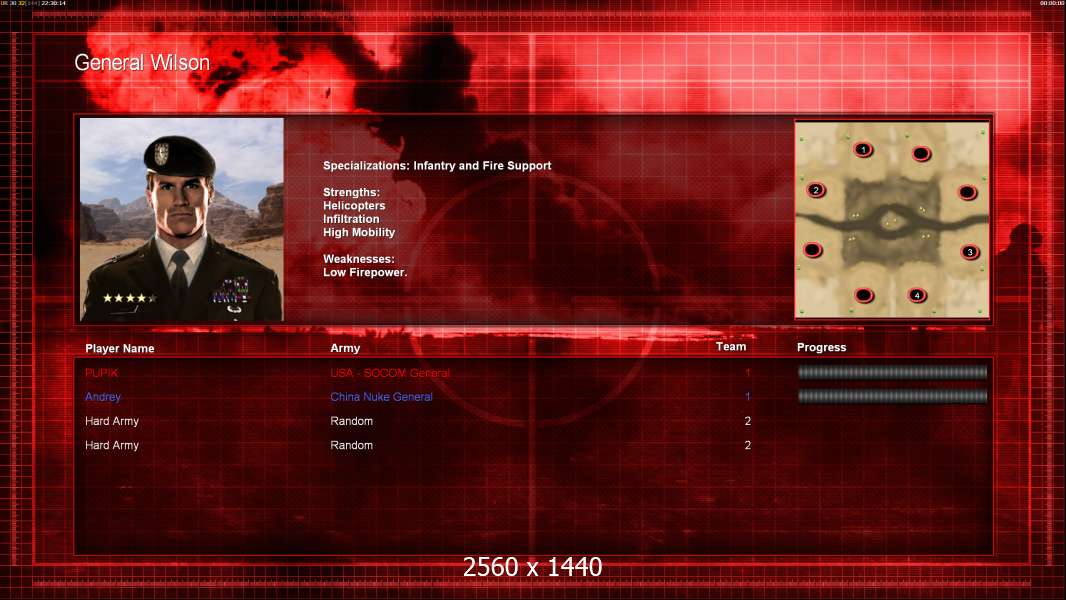Click the four-star rank insignia on the portrait
This screenshot has height=600, width=1066.
point(129,298)
